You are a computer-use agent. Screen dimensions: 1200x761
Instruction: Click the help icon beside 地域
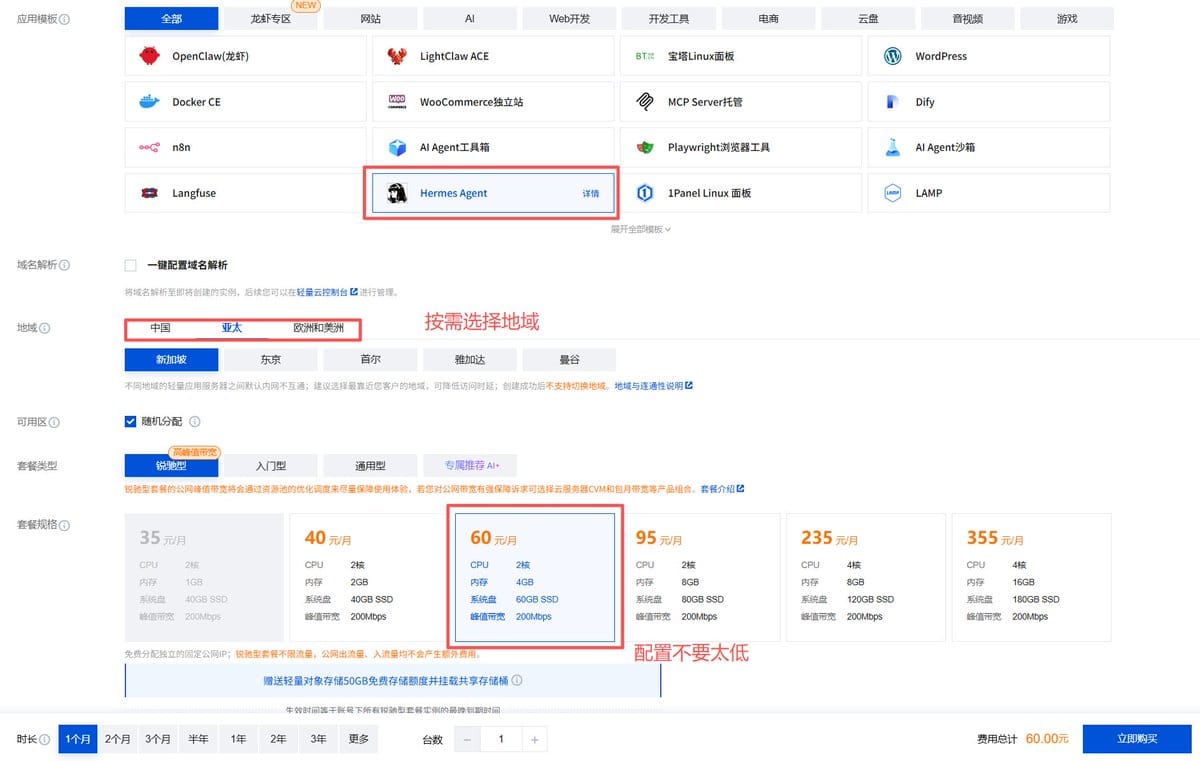click(45, 328)
